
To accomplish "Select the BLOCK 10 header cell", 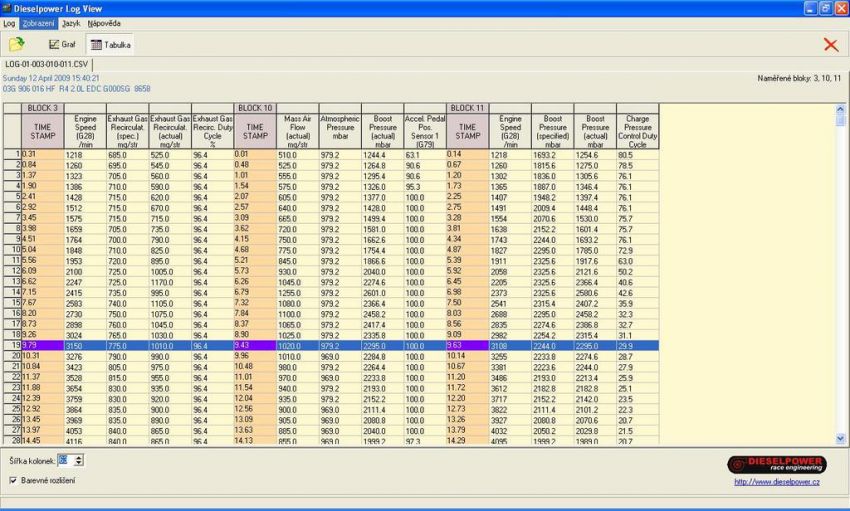I will (255, 108).
